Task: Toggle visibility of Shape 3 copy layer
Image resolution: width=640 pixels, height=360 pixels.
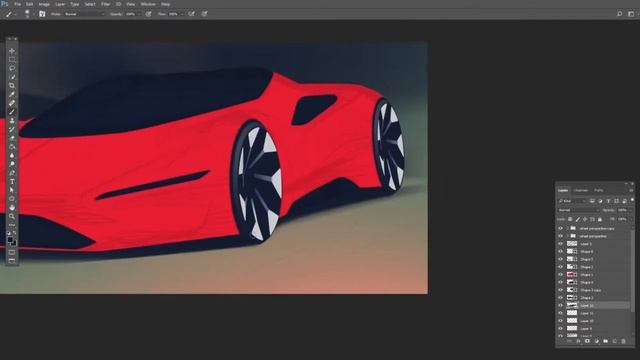Action: (560, 290)
